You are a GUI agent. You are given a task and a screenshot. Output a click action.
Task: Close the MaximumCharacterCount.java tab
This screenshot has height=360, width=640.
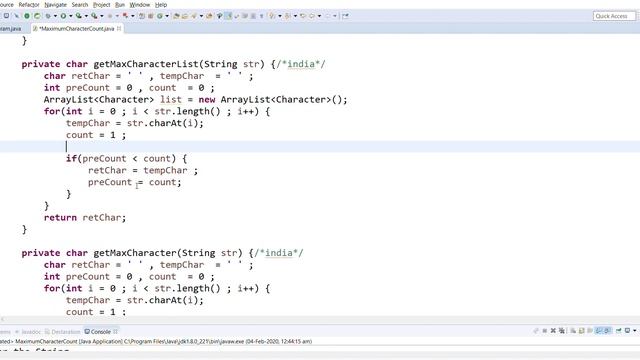click(x=119, y=29)
